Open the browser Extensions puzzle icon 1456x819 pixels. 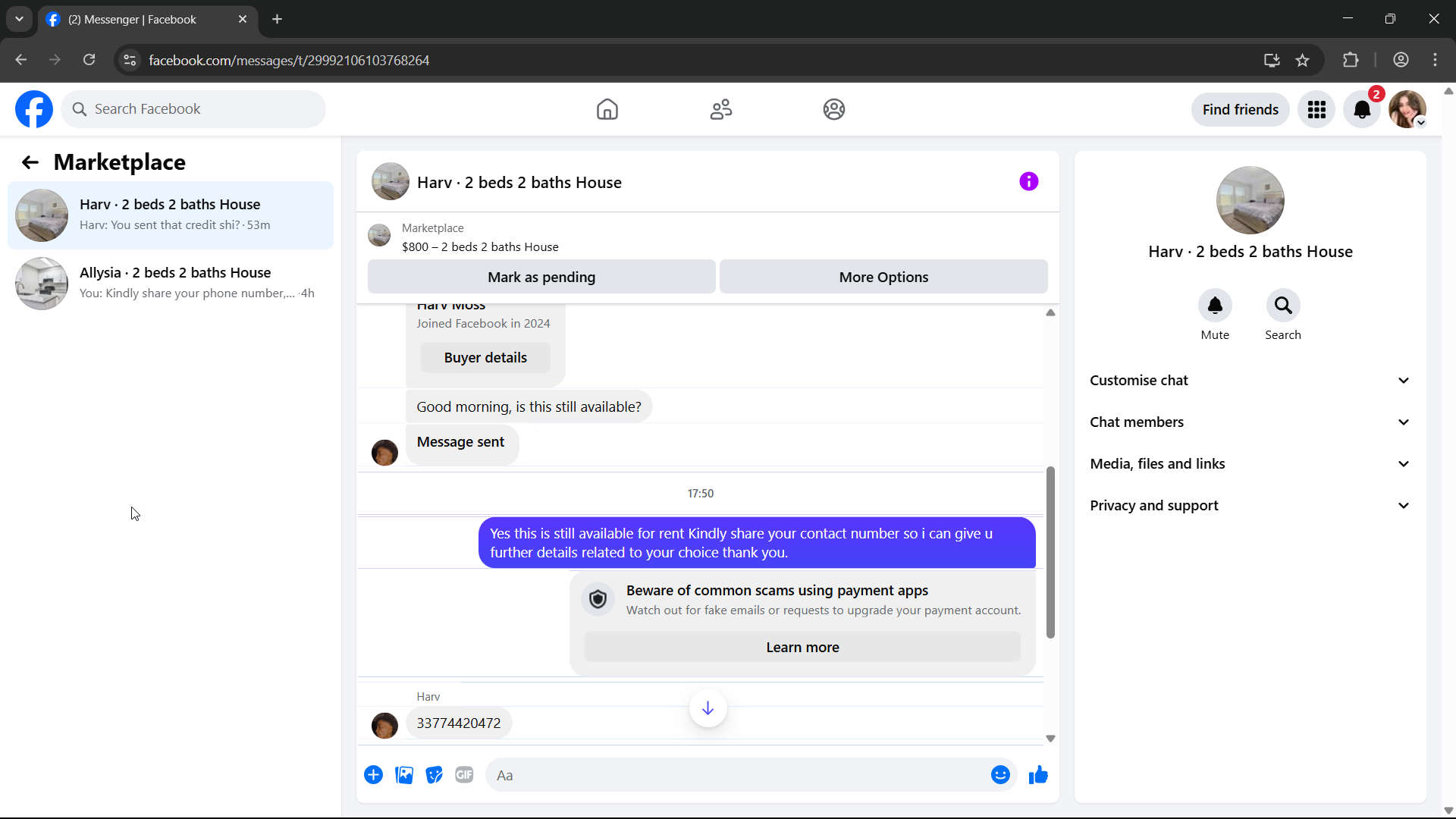click(1351, 61)
